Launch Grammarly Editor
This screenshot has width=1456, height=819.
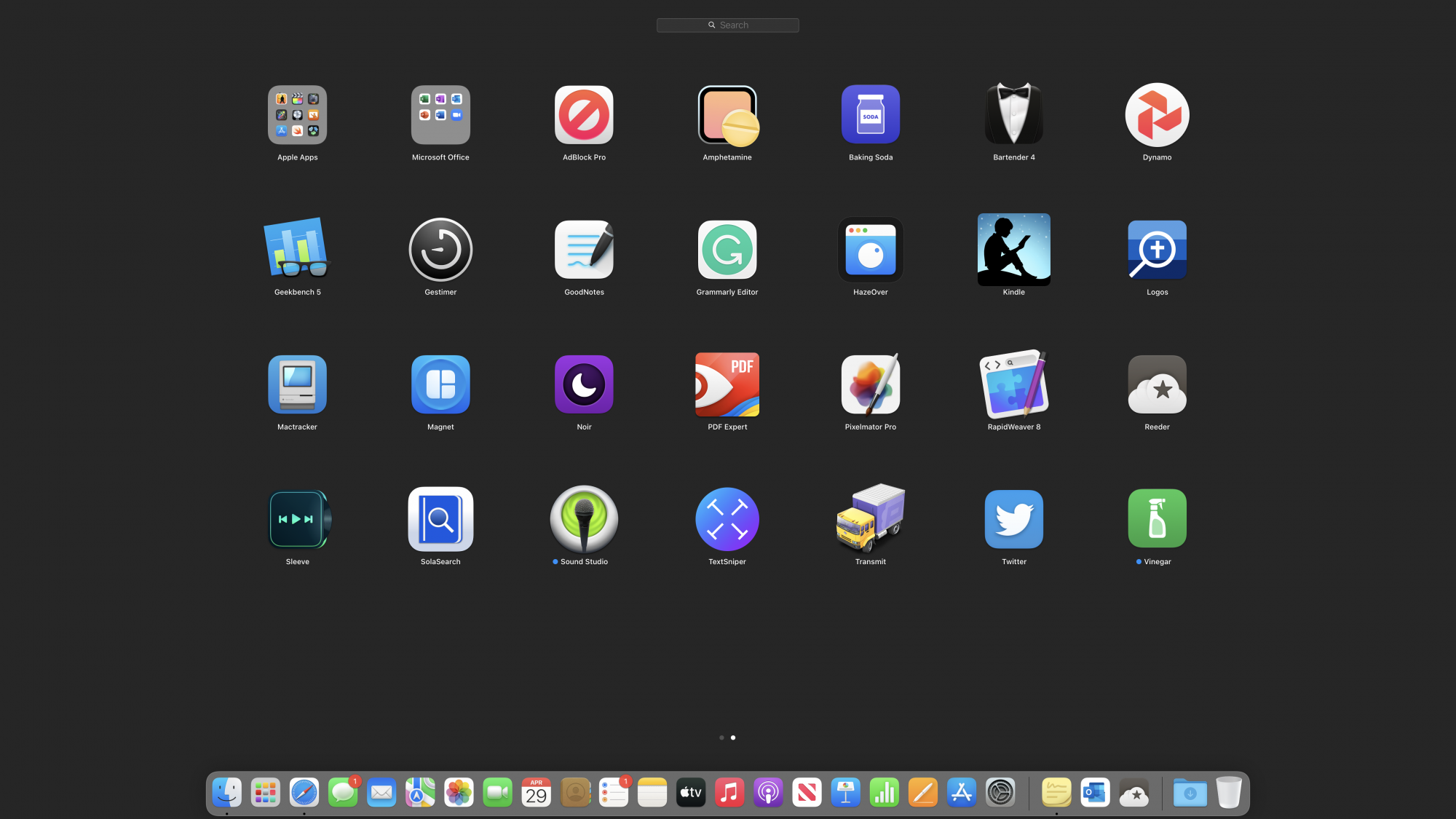[727, 250]
